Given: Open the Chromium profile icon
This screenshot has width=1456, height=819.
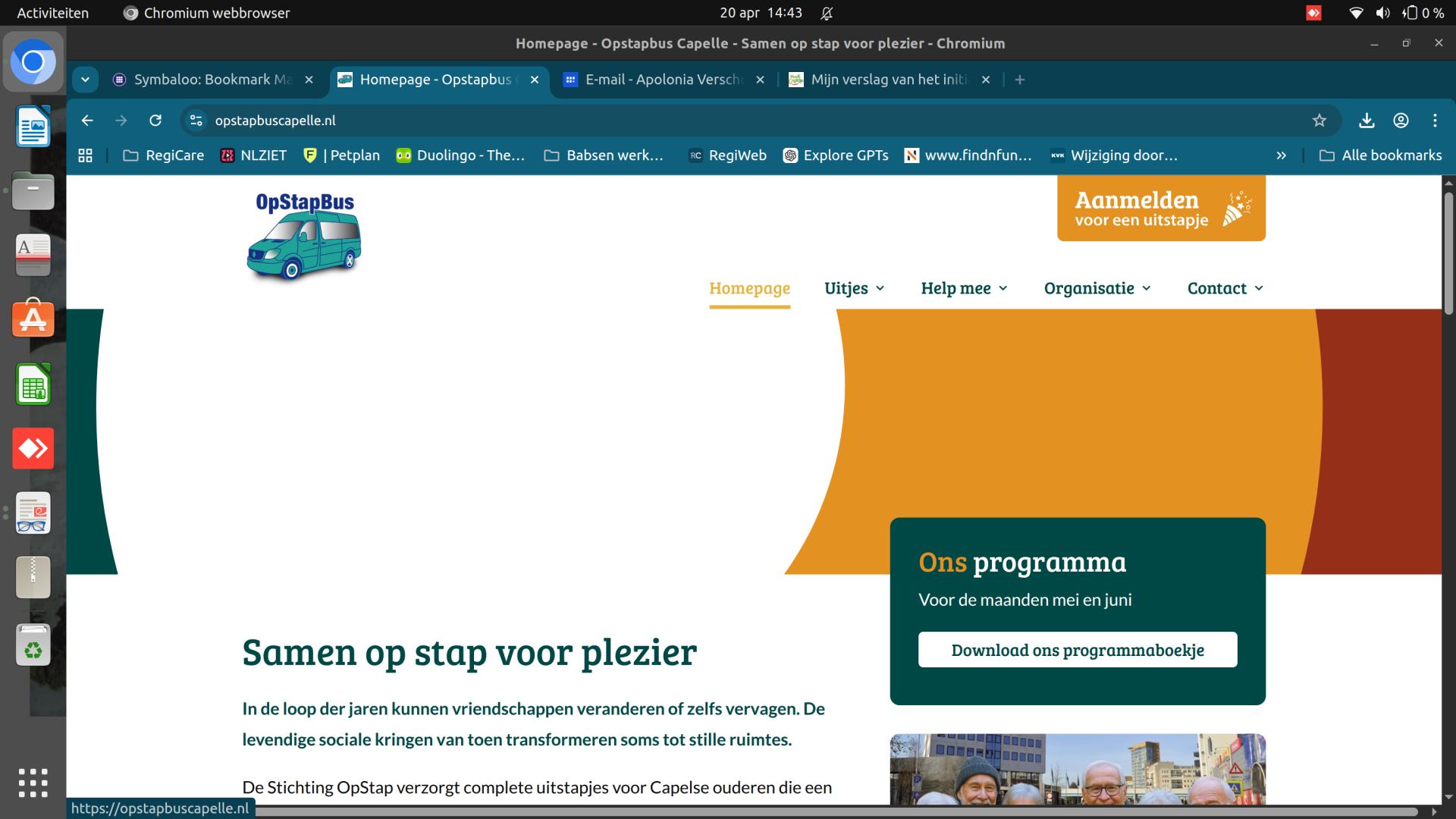Looking at the screenshot, I should coord(1401,120).
